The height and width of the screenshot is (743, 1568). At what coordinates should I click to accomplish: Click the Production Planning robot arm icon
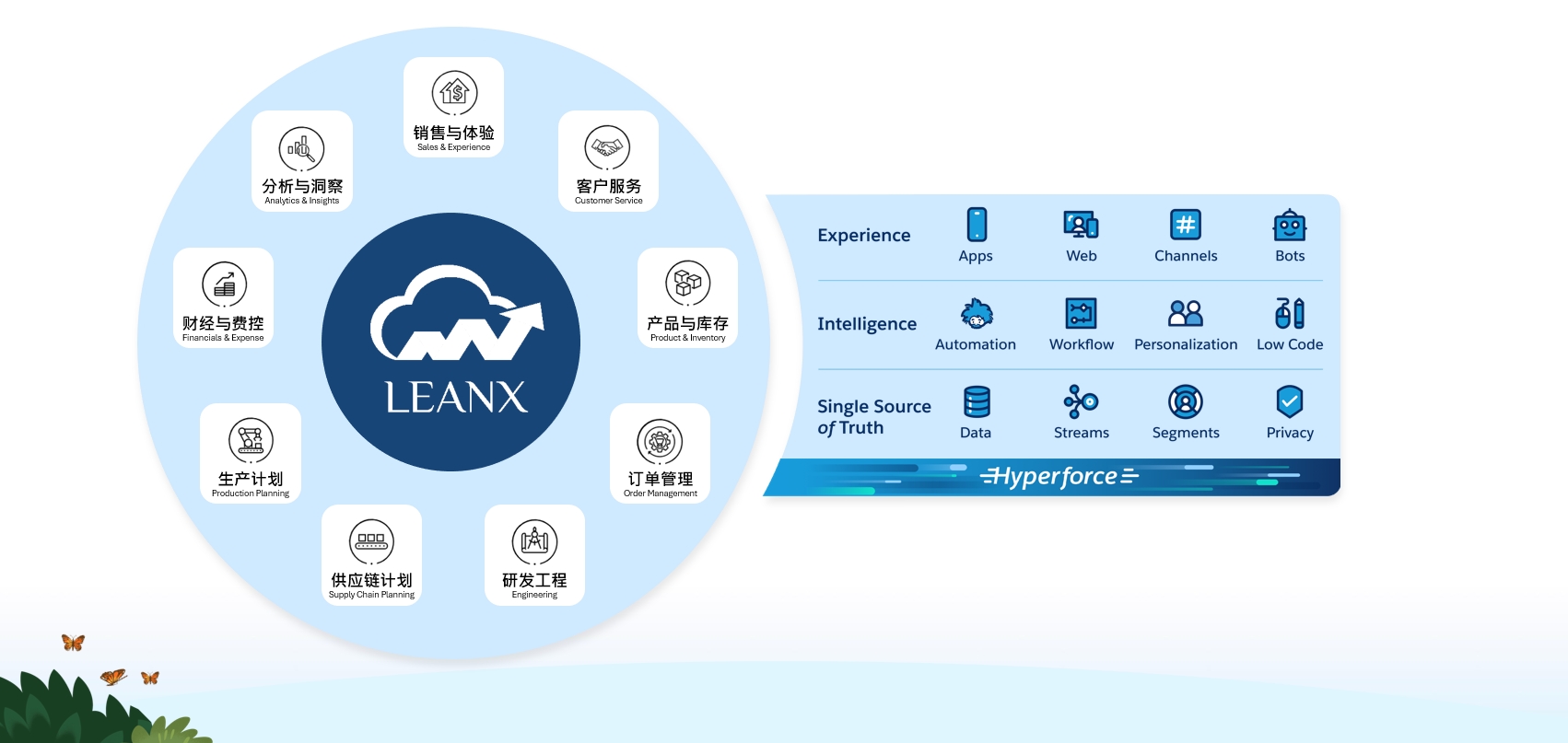[x=251, y=440]
